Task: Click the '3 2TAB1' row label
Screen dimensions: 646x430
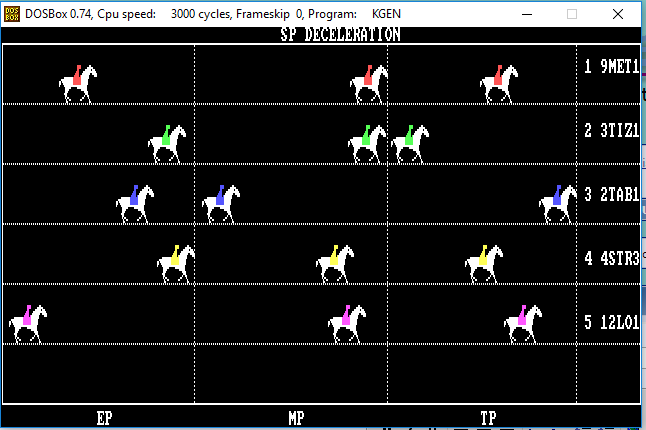Action: click(611, 194)
